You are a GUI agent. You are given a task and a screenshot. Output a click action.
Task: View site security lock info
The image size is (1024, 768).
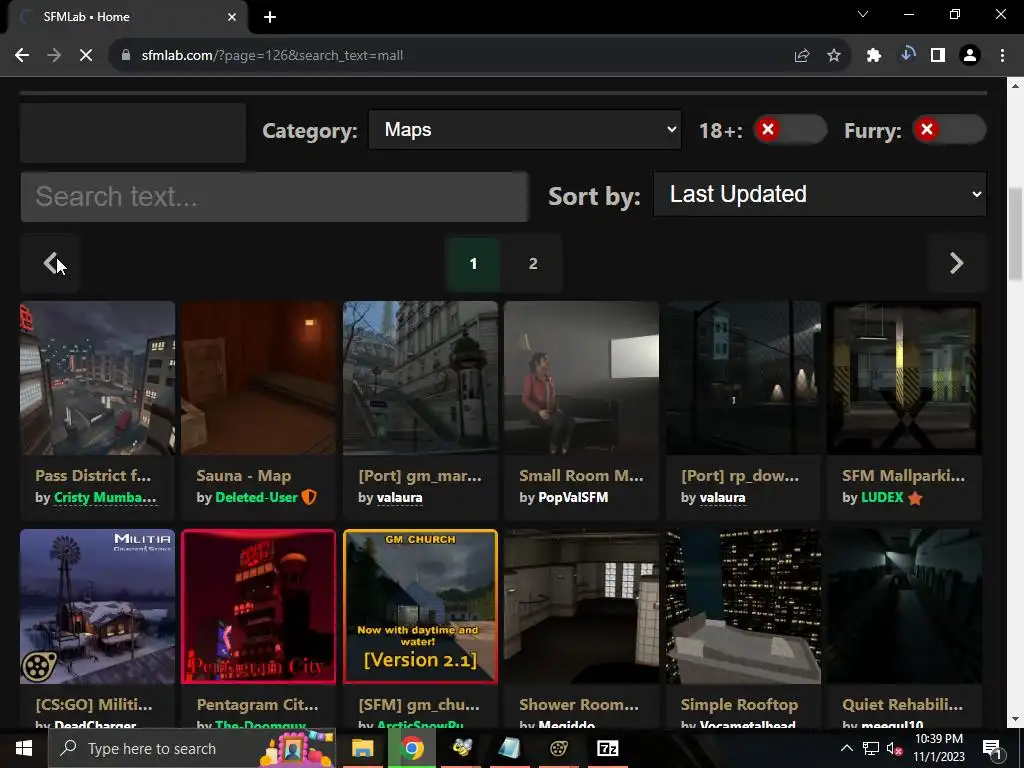point(126,56)
